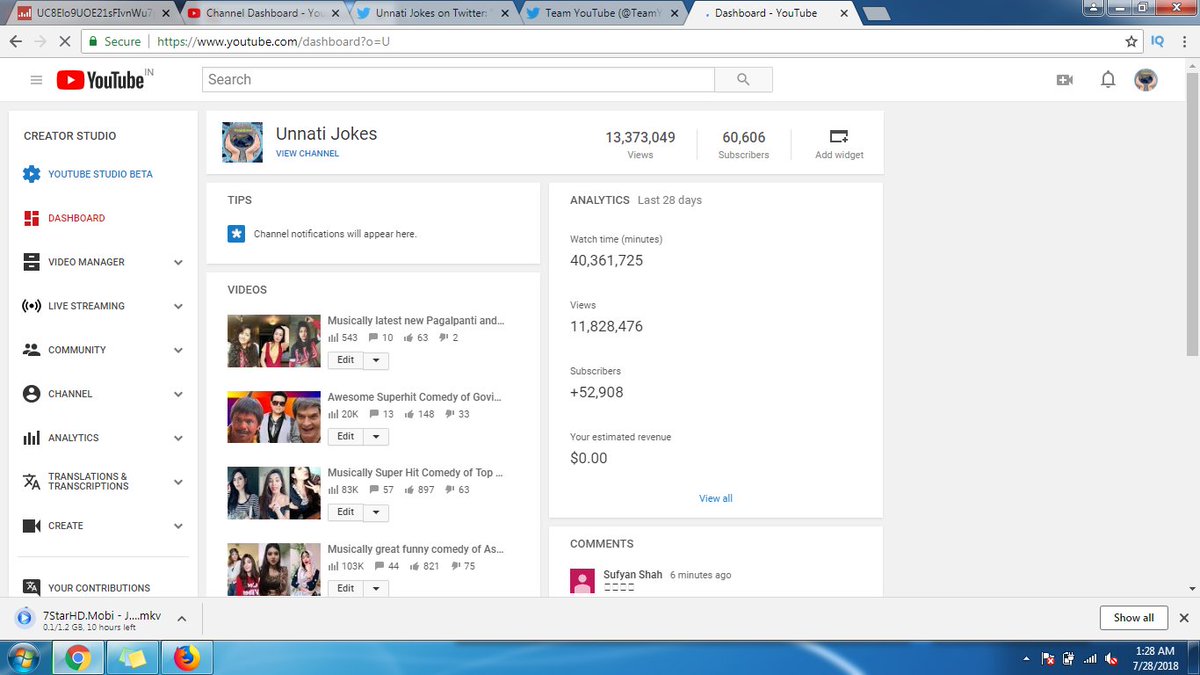The width and height of the screenshot is (1200, 675).
Task: Click the Live Streaming broadcast icon
Action: tap(31, 306)
